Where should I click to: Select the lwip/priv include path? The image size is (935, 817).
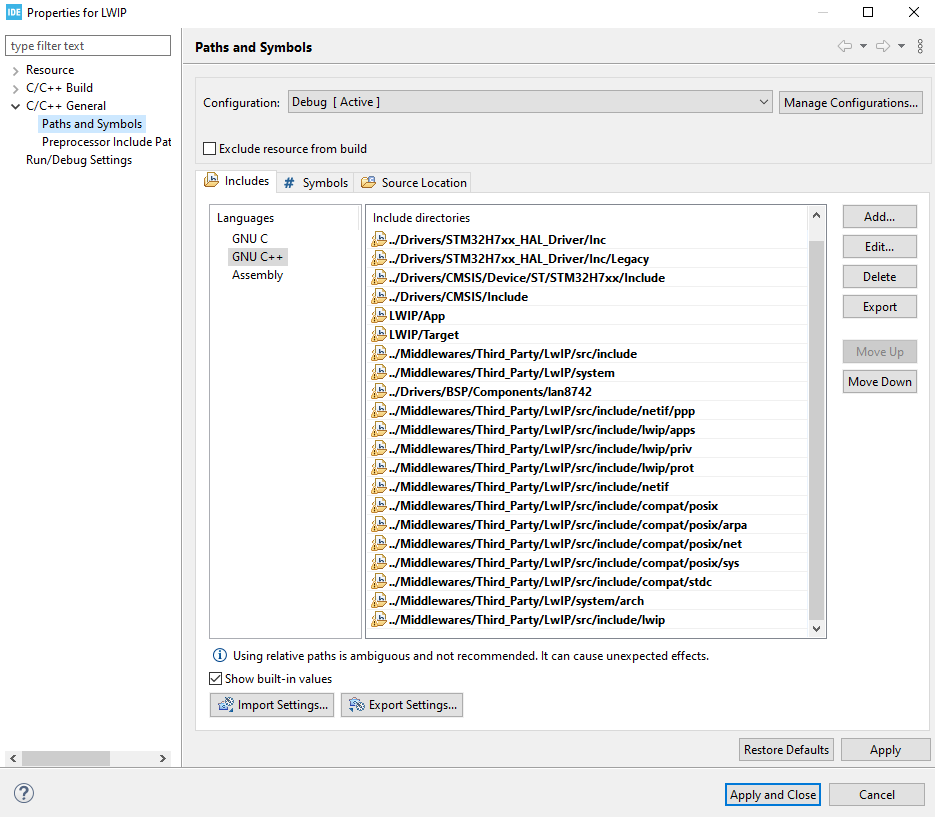pos(588,448)
